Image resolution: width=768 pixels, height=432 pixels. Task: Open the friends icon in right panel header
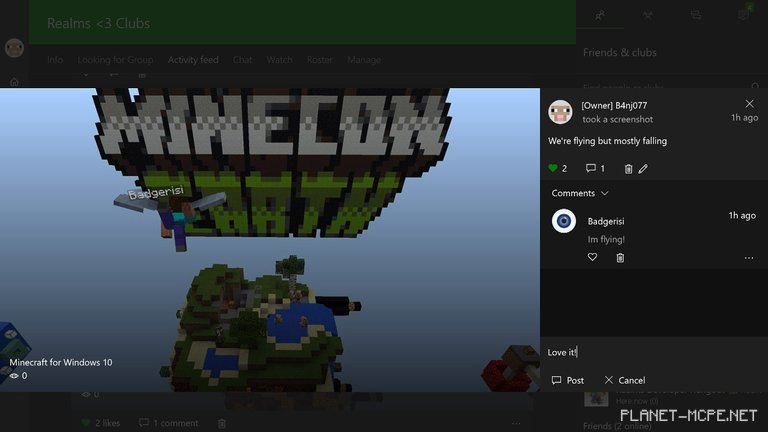tap(600, 15)
